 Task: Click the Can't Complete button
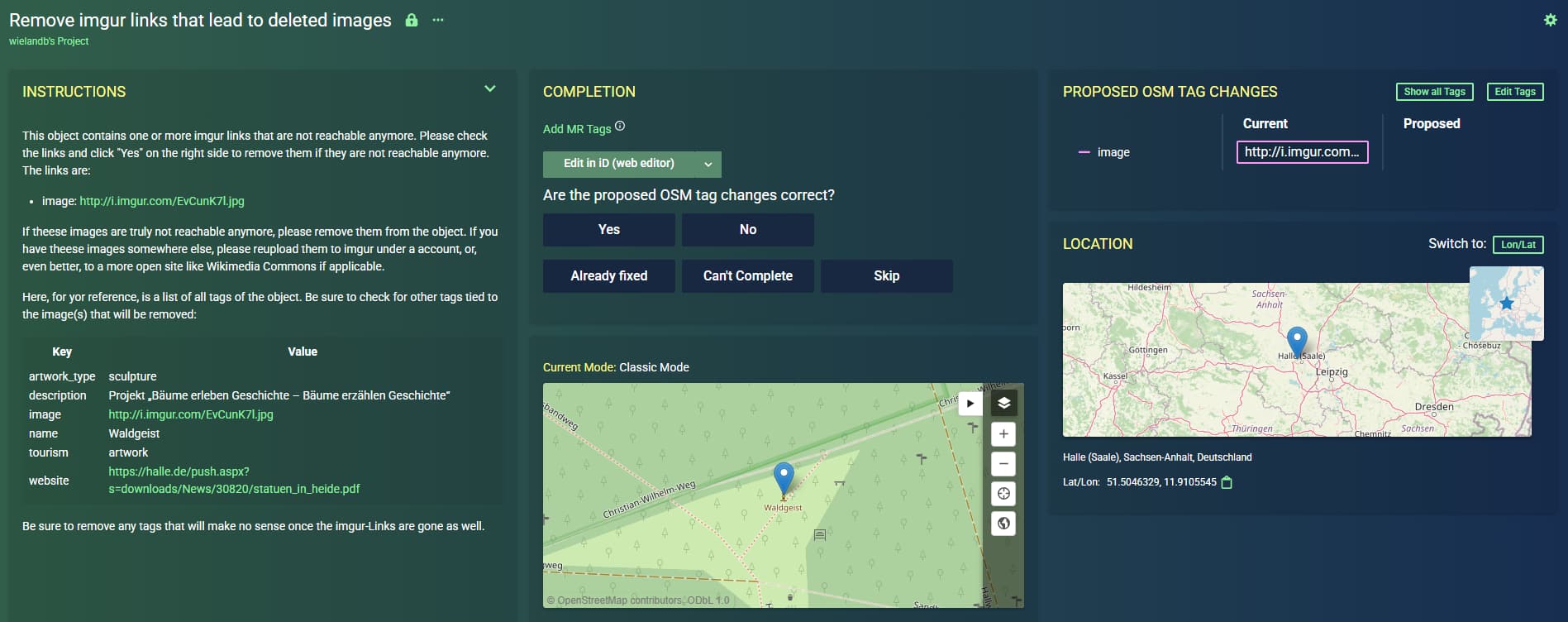tap(748, 276)
